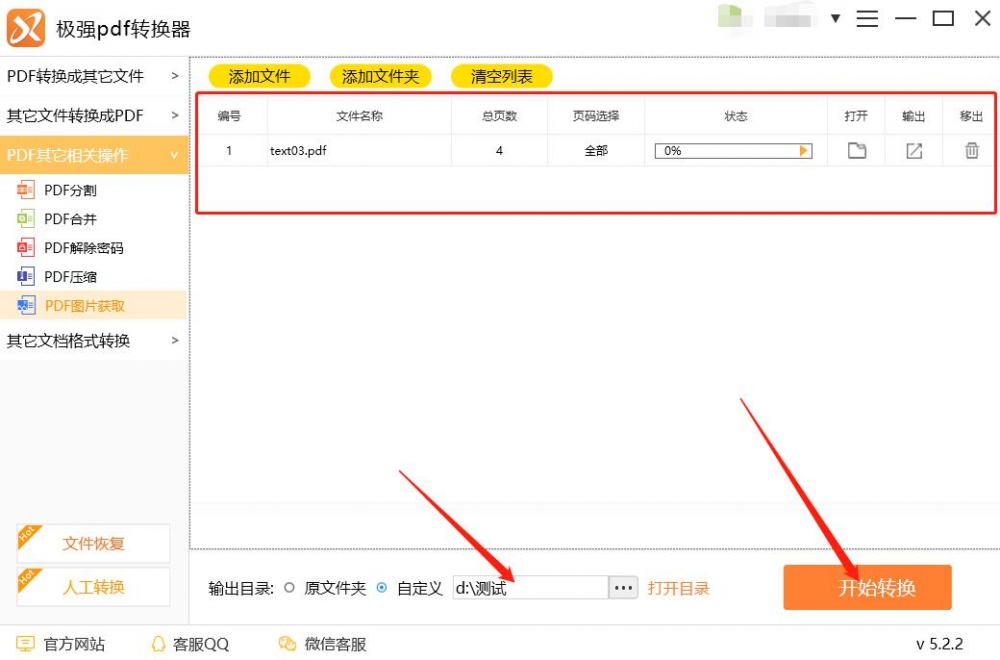Image resolution: width=1000 pixels, height=660 pixels.
Task: Open the PDF压缩 tool
Action: point(73,276)
